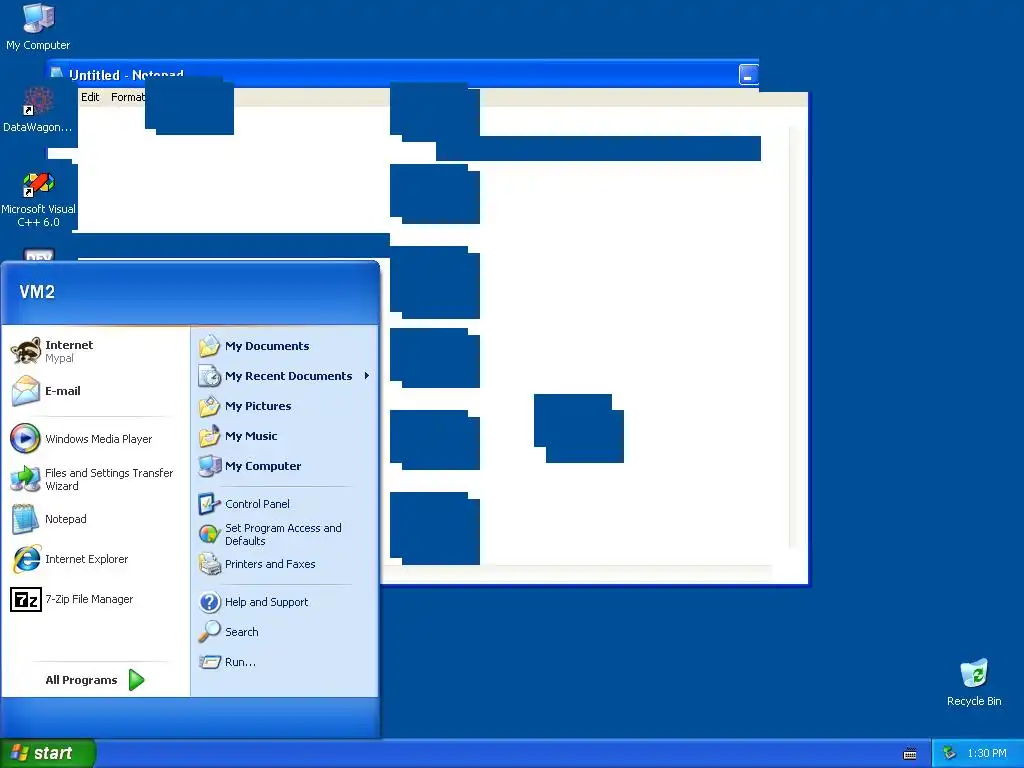Screen dimensions: 1024x768
Task: Click the network tray icon beside clock
Action: click(x=950, y=754)
